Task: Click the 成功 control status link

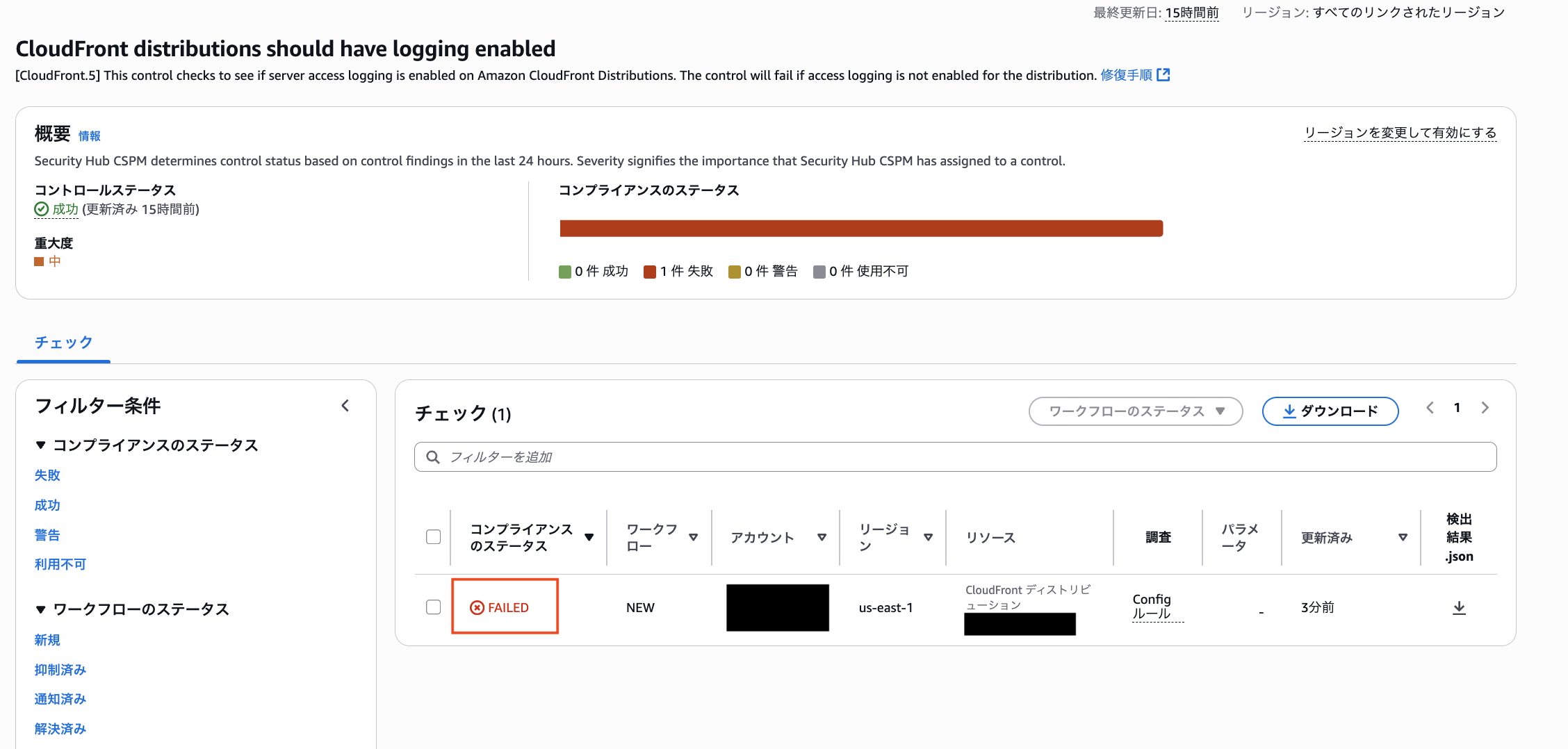Action: point(65,209)
